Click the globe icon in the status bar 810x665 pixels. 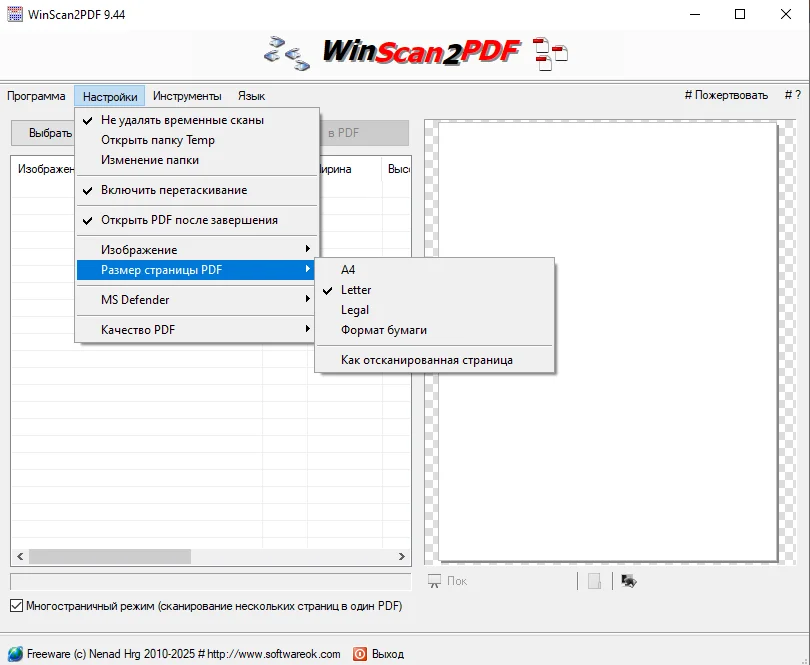[x=14, y=654]
